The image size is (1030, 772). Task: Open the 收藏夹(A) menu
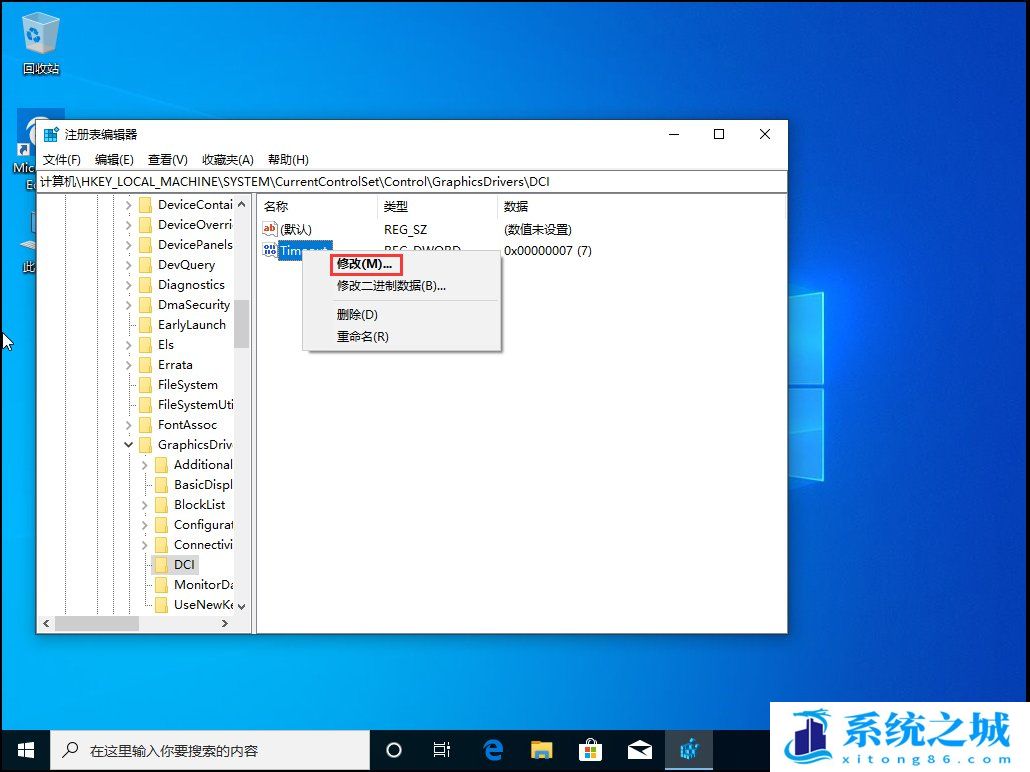click(x=227, y=160)
